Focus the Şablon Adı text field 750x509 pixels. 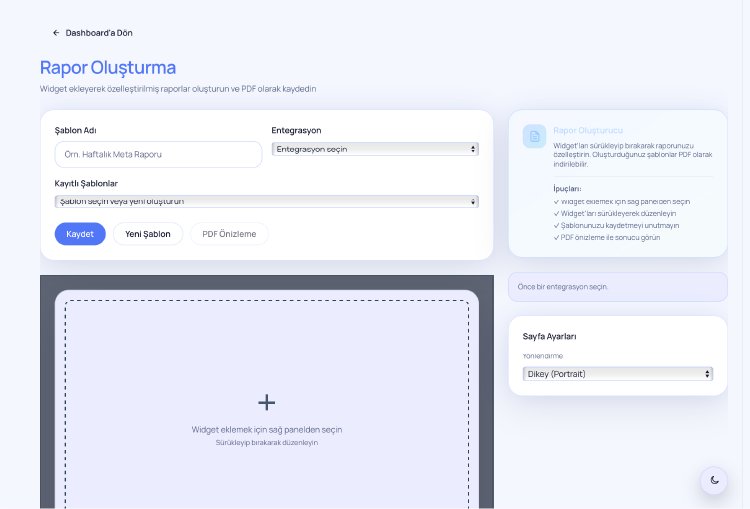(x=158, y=154)
